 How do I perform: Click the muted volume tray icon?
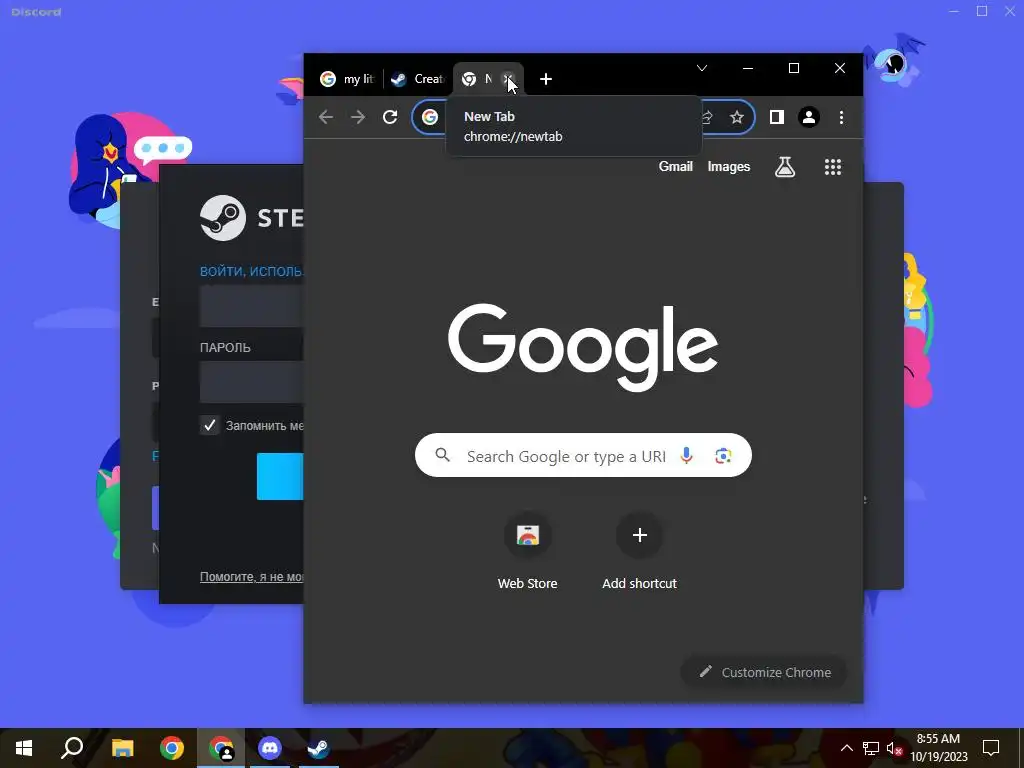(895, 748)
